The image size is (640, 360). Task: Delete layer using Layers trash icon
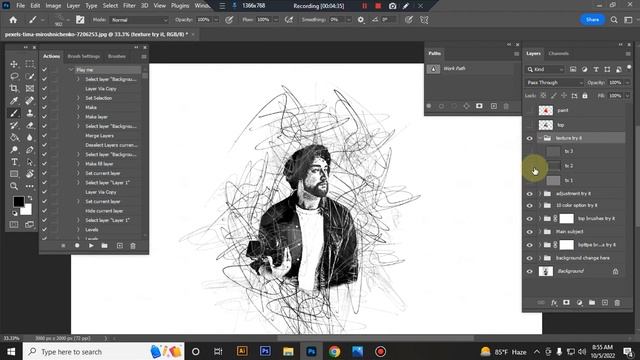(x=617, y=302)
